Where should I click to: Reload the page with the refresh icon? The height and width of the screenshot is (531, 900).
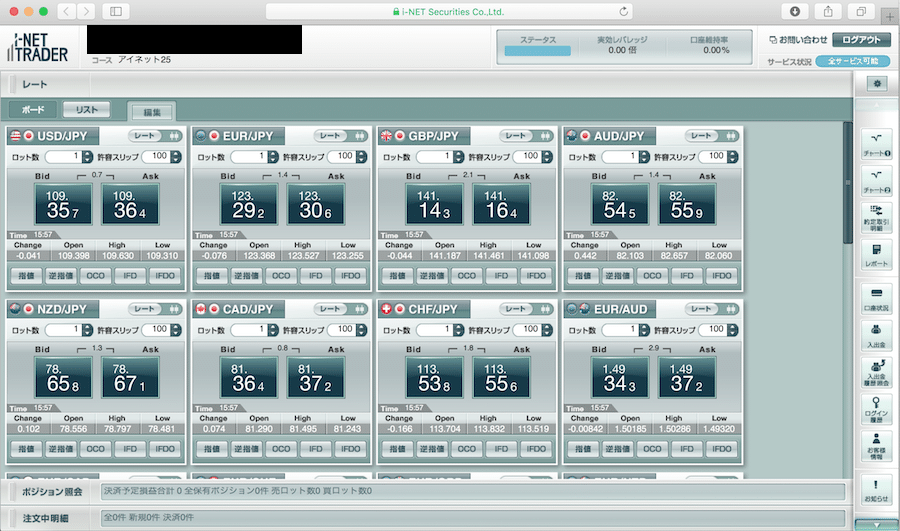tap(623, 11)
